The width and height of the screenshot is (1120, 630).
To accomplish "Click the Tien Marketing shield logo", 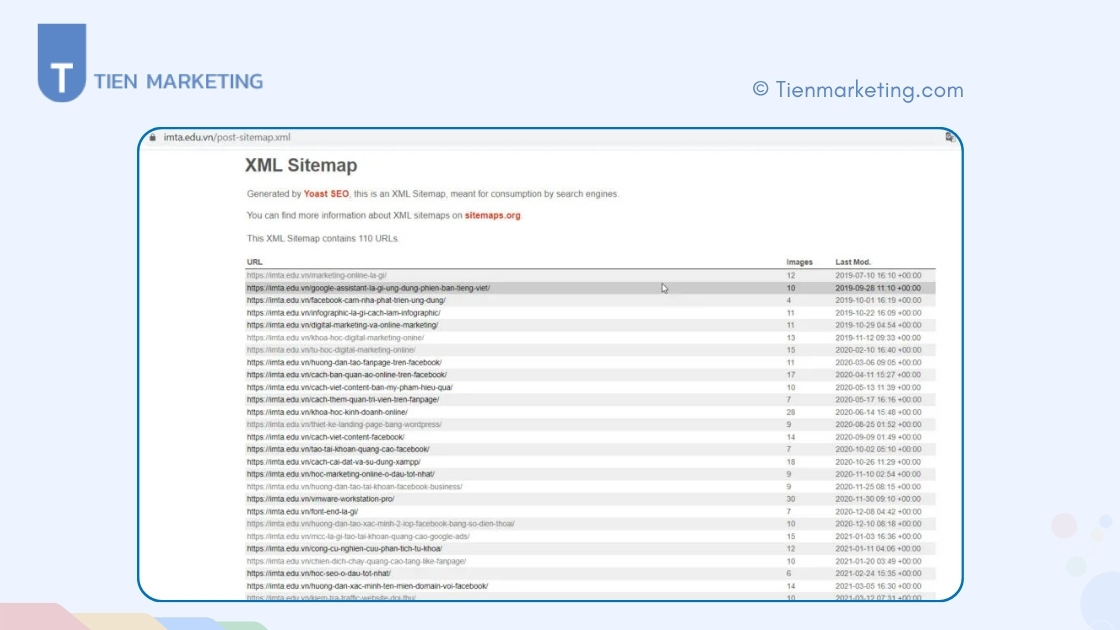I will point(62,64).
